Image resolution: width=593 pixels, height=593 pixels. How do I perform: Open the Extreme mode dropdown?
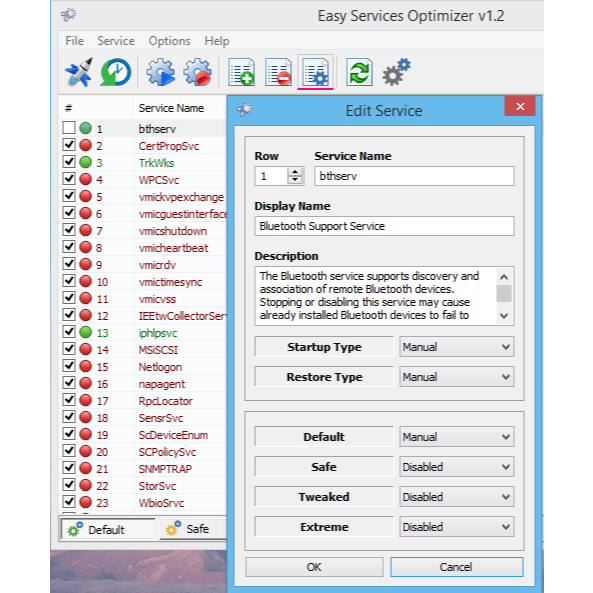[456, 527]
